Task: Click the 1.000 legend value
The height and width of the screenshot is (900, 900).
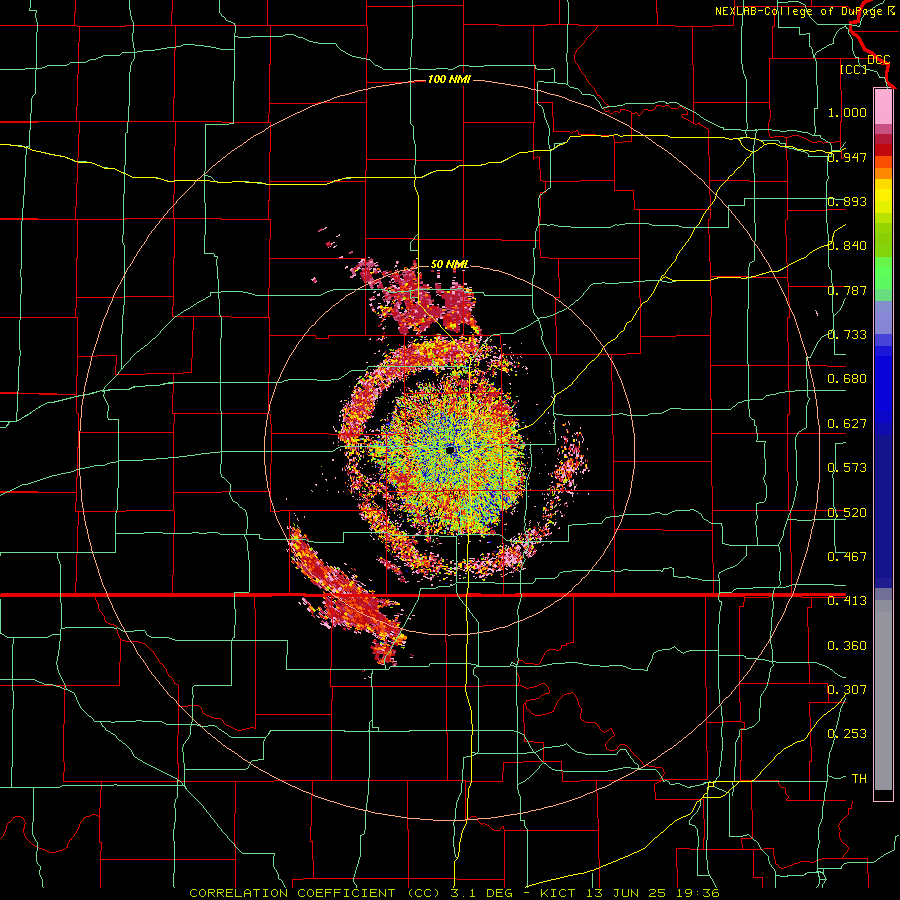Action: tap(847, 112)
